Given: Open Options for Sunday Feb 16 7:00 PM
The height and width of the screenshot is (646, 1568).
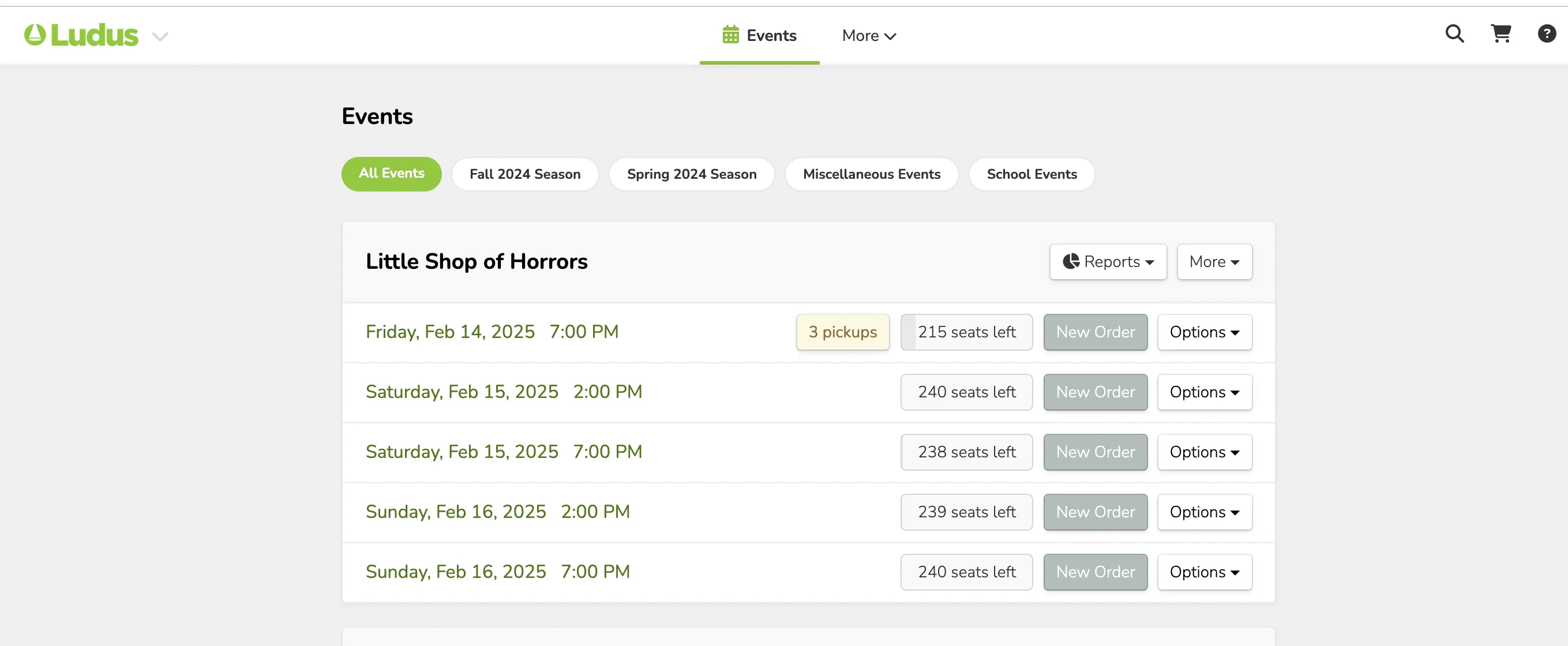Looking at the screenshot, I should tap(1205, 572).
